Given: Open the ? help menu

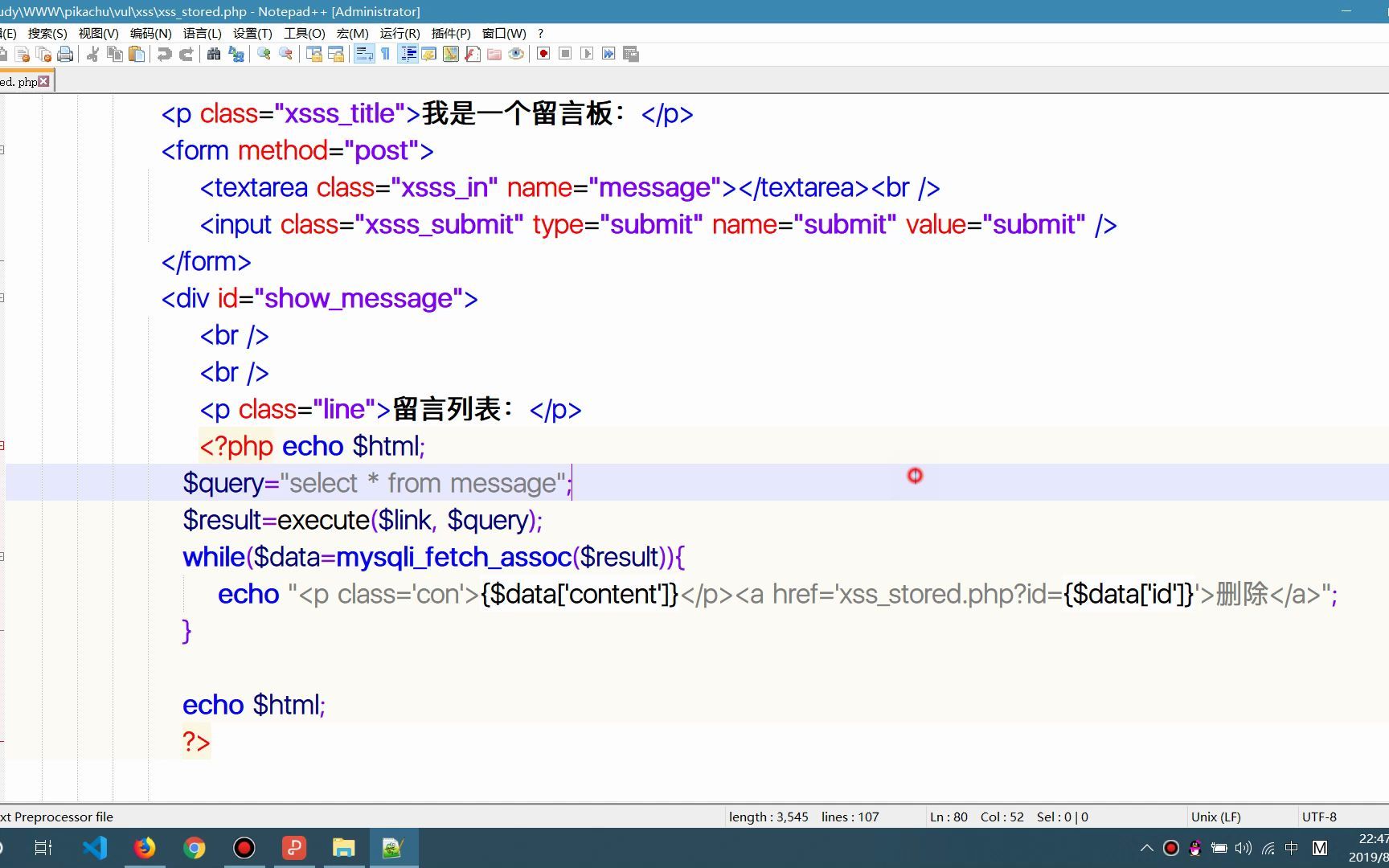Looking at the screenshot, I should click(x=540, y=33).
